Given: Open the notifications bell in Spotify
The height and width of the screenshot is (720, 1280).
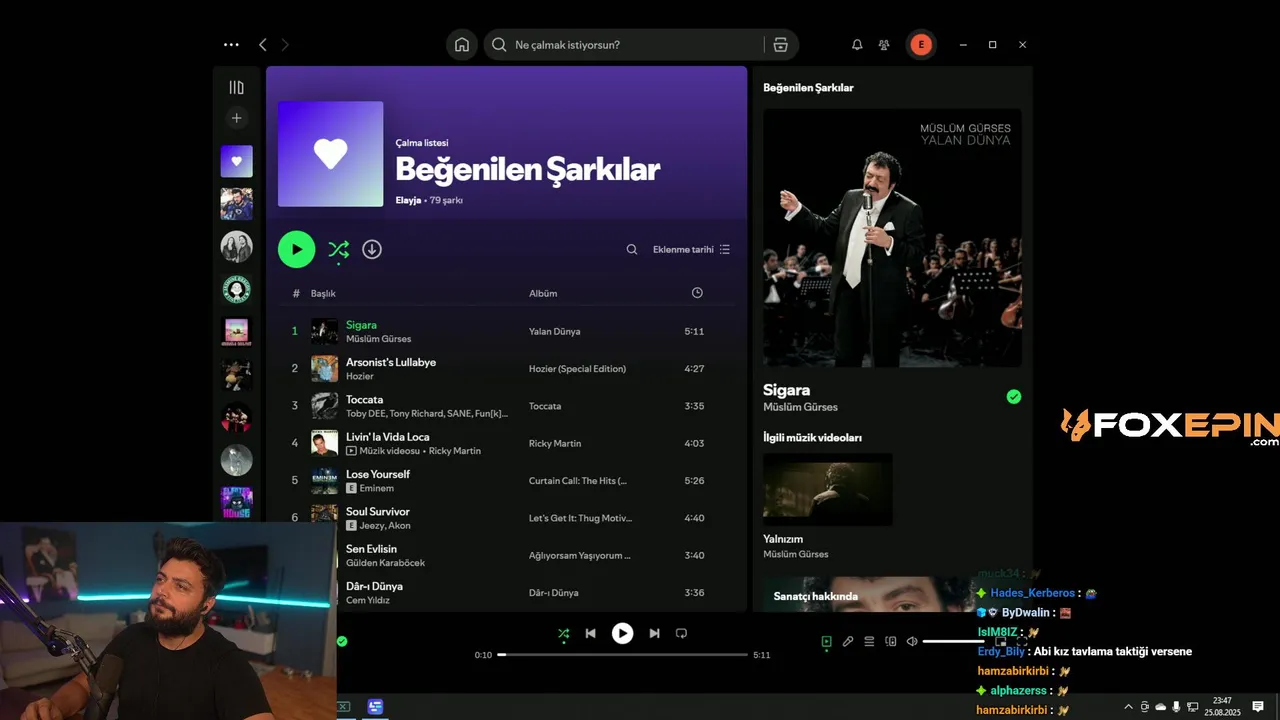Looking at the screenshot, I should click(857, 45).
